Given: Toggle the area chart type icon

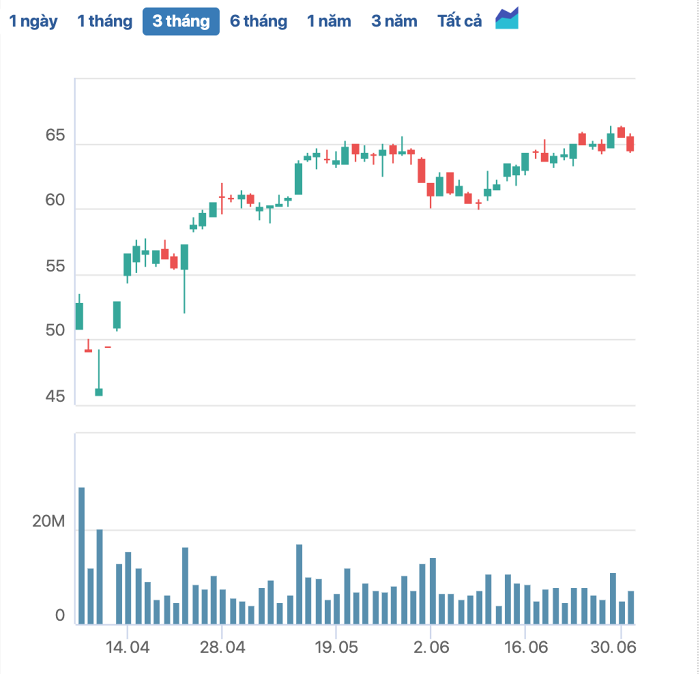Looking at the screenshot, I should (507, 18).
